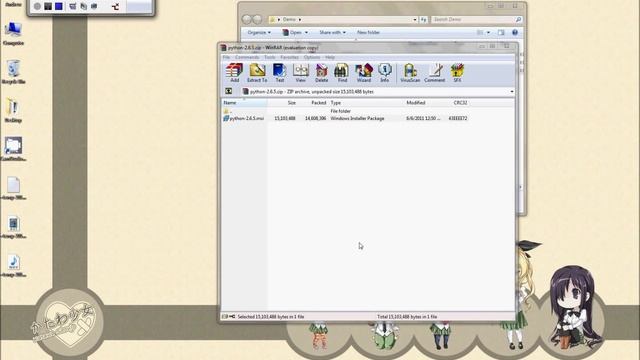
Task: Click the up-one-level icon beside address bar
Action: (229, 91)
